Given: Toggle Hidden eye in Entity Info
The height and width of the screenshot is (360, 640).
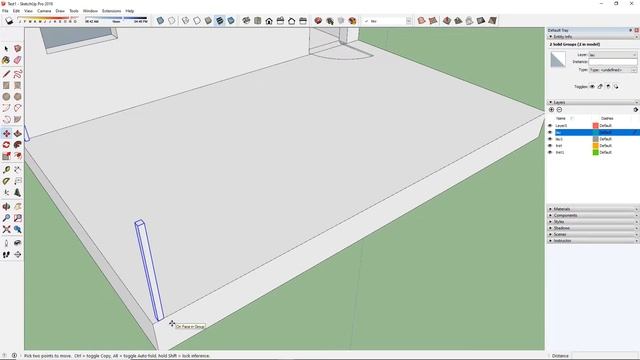Looking at the screenshot, I should pos(592,87).
